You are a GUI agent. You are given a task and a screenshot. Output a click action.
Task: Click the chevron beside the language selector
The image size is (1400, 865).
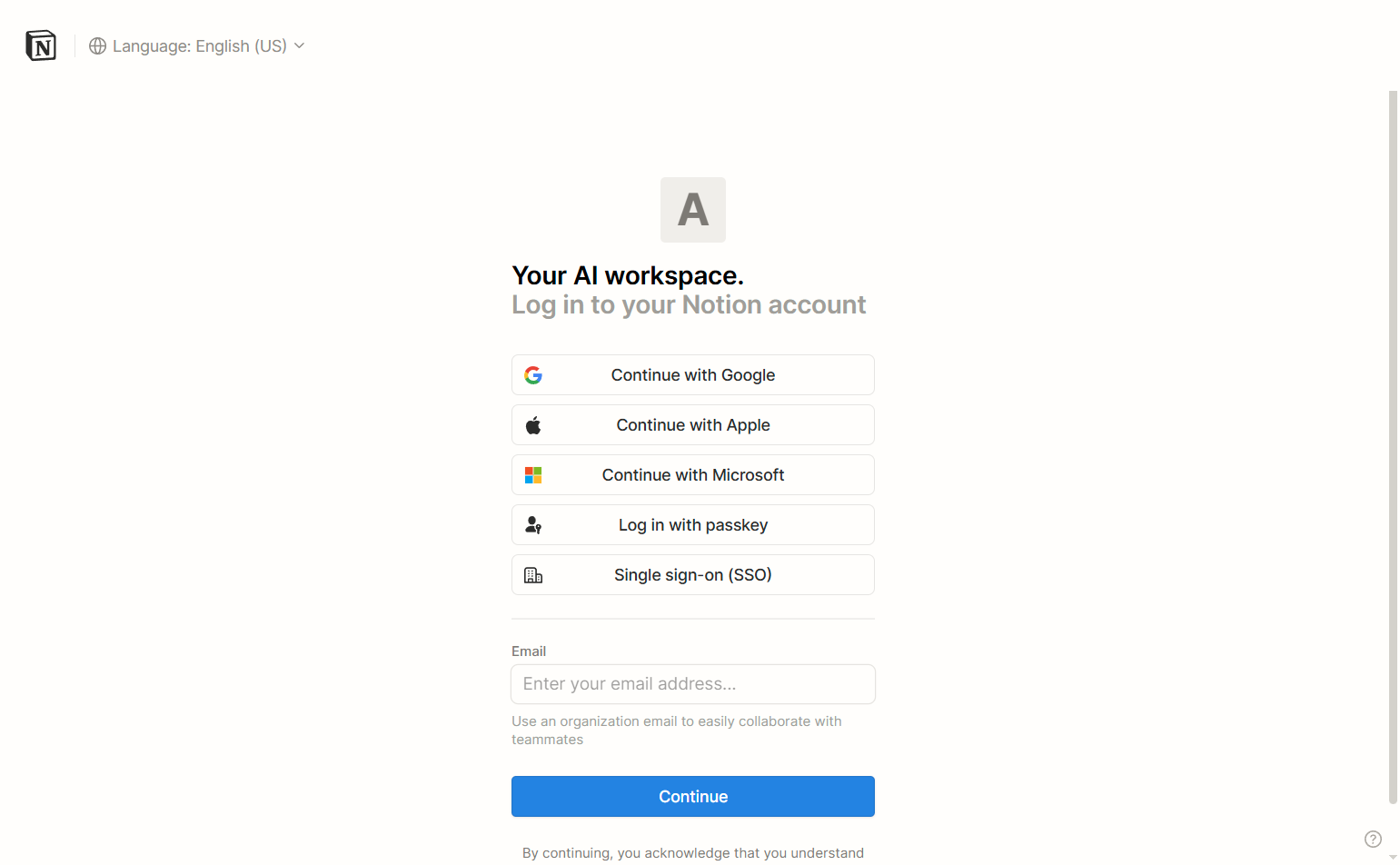[300, 45]
